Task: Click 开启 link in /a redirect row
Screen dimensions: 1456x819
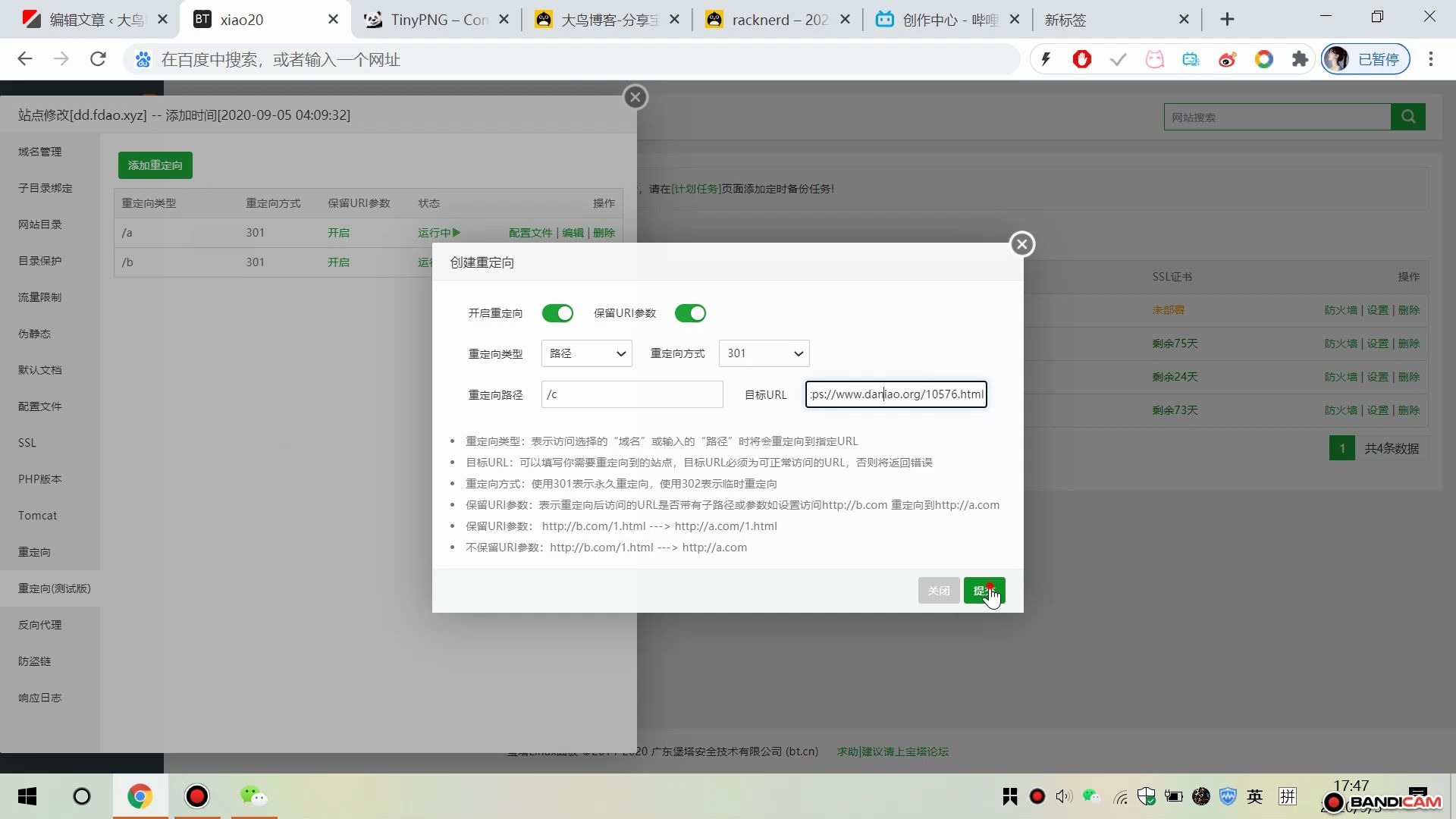Action: [339, 233]
